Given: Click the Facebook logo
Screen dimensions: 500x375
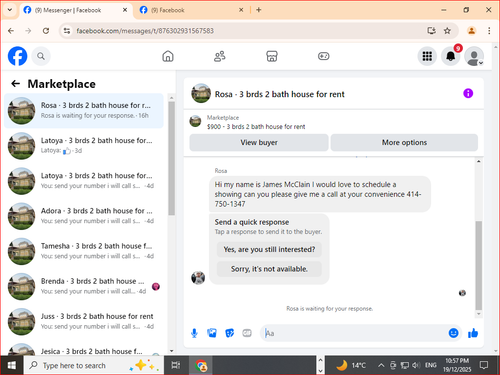Looking at the screenshot, I should pos(17,56).
